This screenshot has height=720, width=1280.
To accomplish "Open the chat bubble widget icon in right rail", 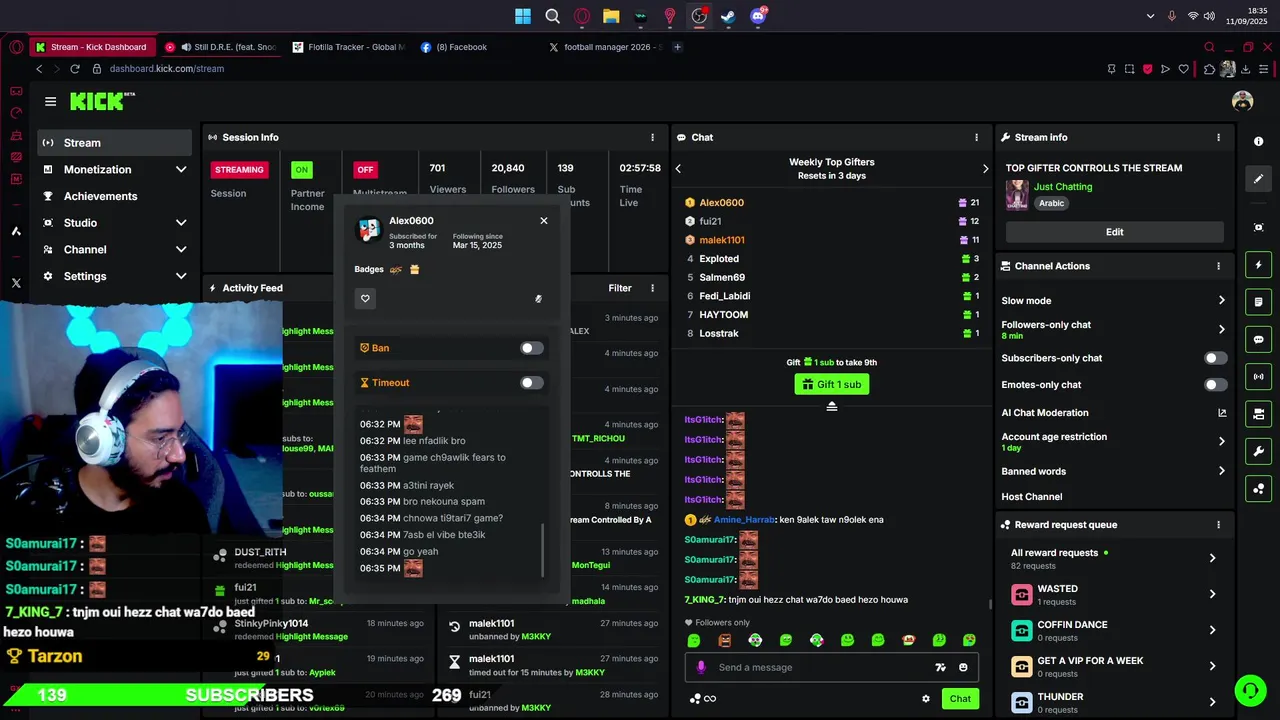I will coord(1258,339).
